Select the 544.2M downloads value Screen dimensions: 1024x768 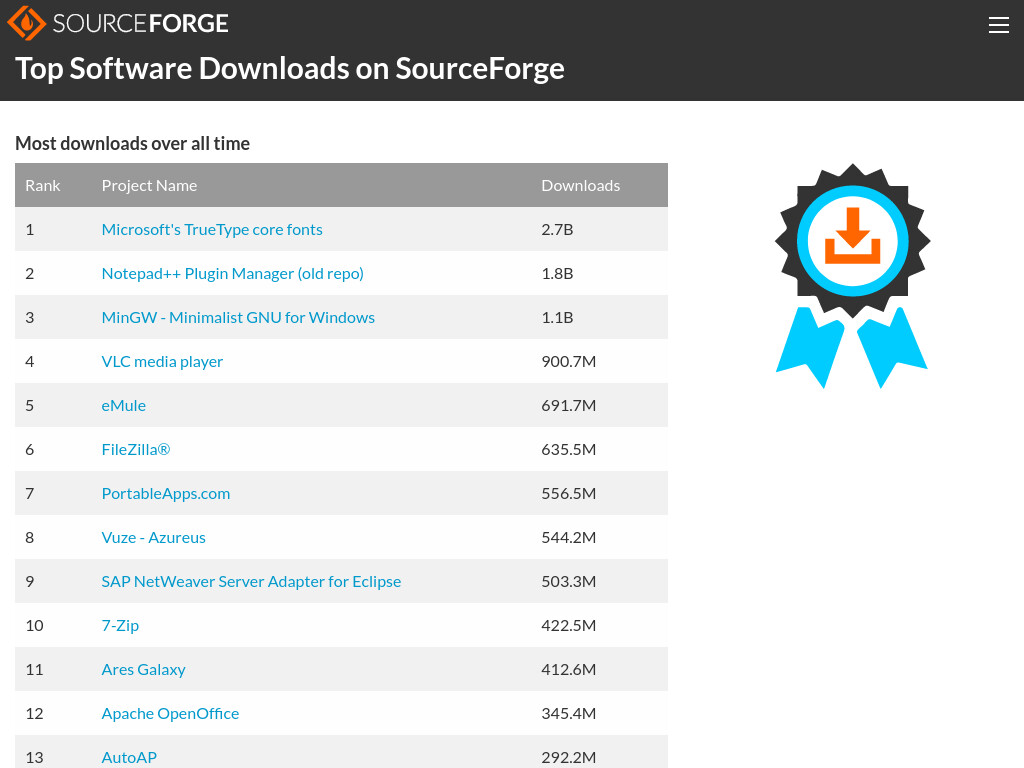tap(569, 537)
